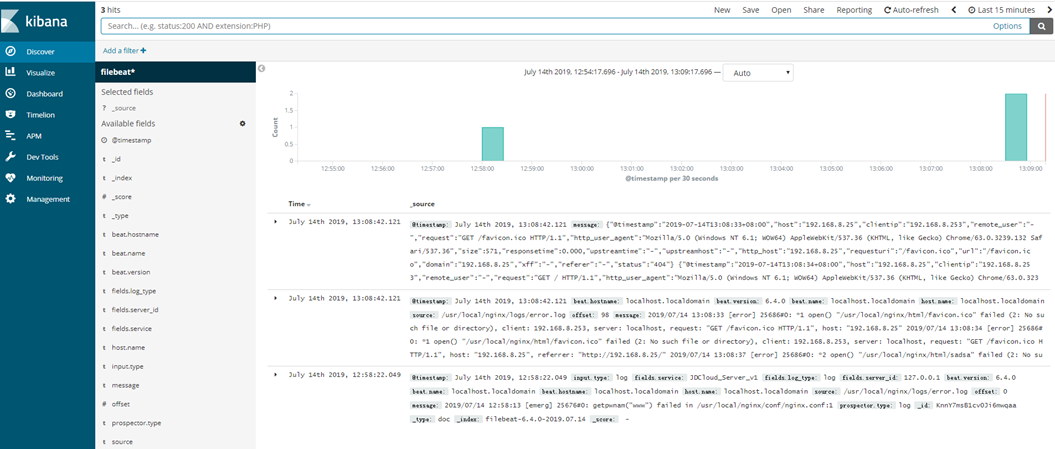Open Timelion icon in sidebar
Image resolution: width=1055 pixels, height=449 pixels.
click(x=10, y=114)
